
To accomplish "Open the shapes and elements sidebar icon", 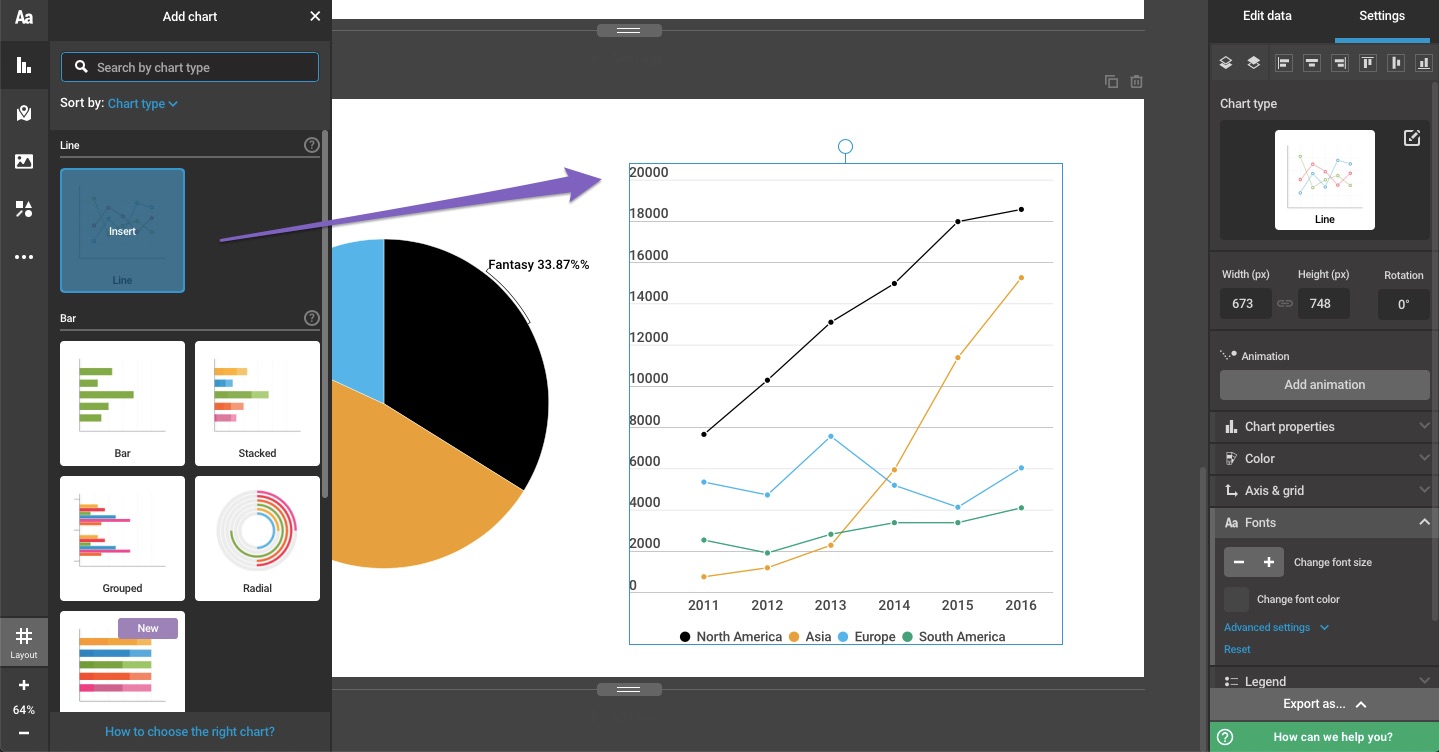I will pos(24,209).
